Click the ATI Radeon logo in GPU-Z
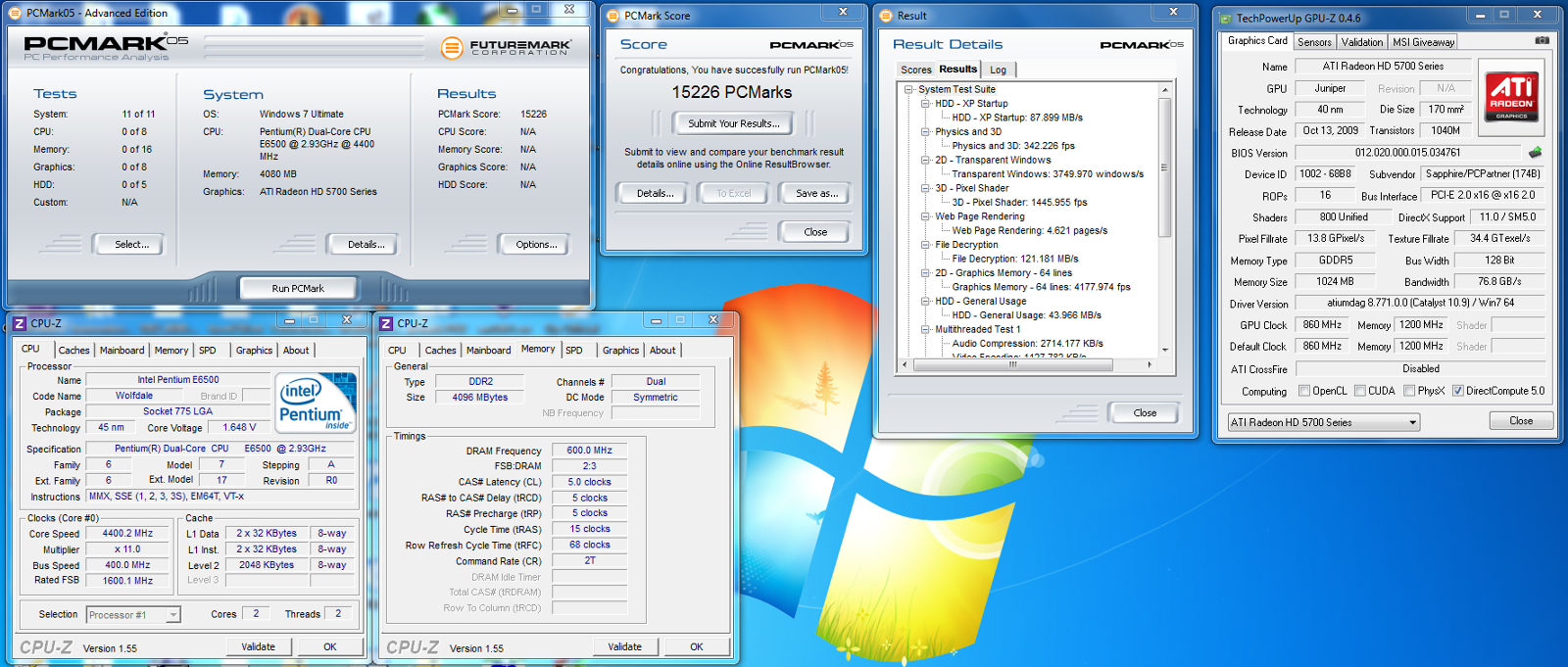 pyautogui.click(x=1511, y=96)
